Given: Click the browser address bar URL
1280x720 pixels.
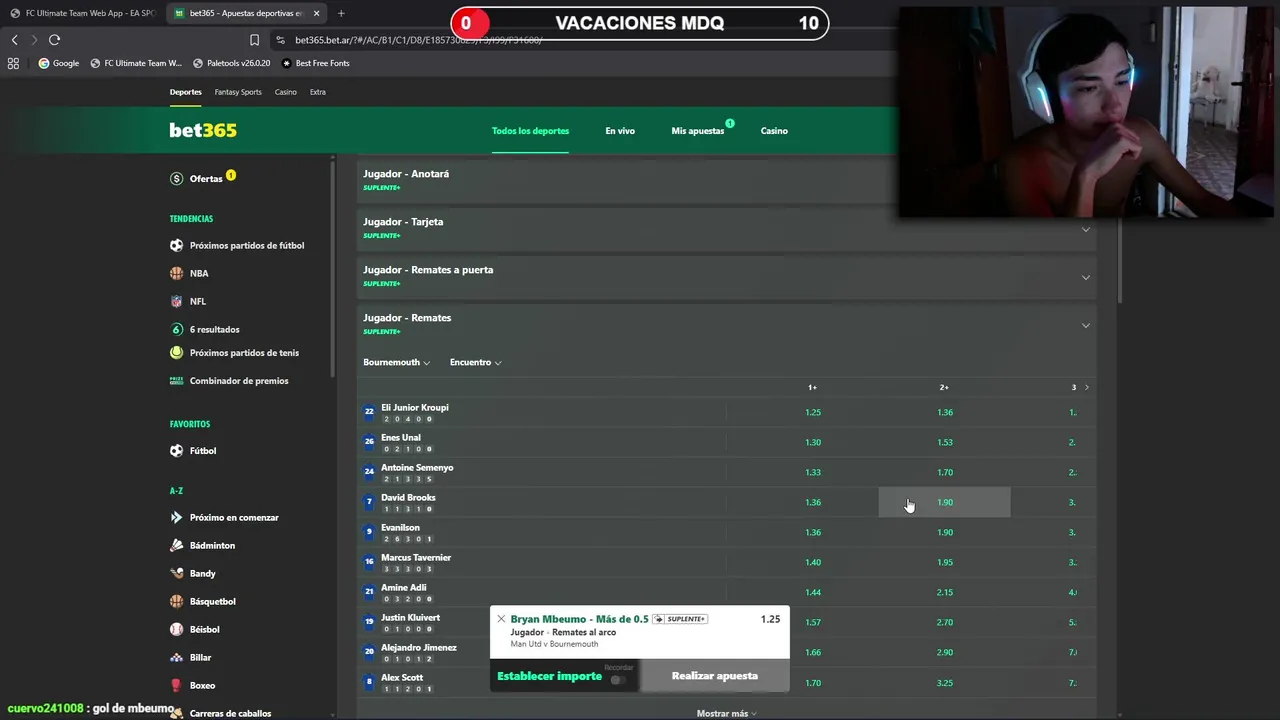Looking at the screenshot, I should point(418,40).
